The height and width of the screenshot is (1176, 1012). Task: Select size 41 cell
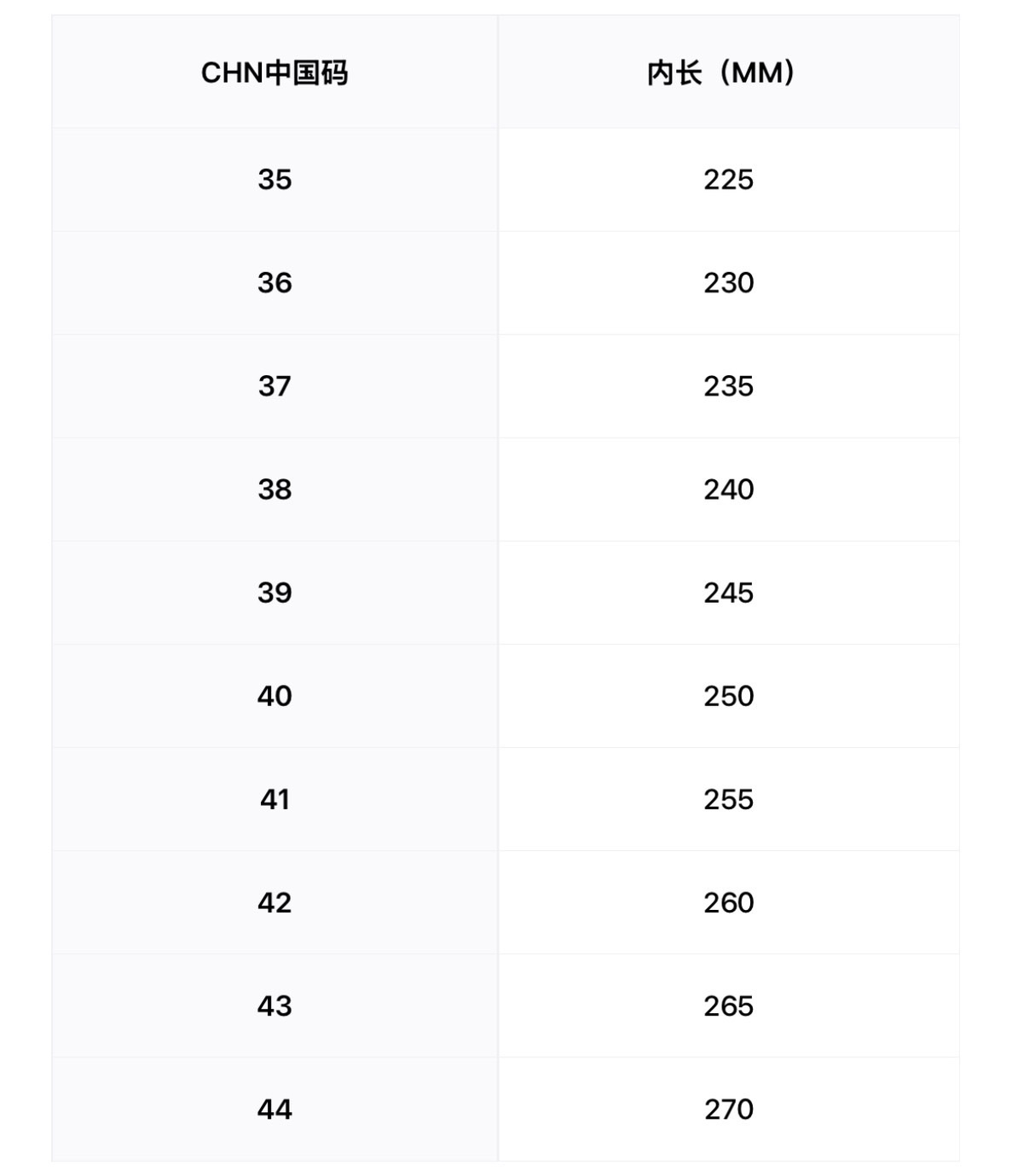[275, 800]
